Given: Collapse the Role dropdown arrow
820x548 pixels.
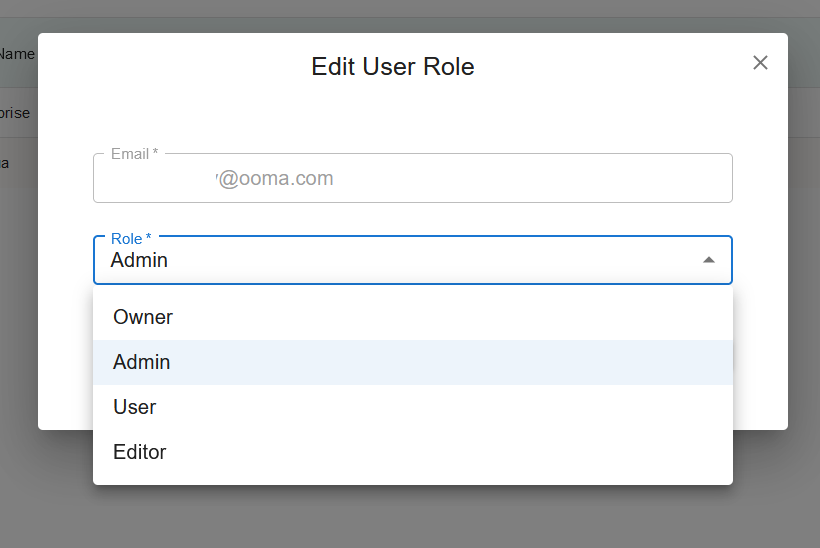Looking at the screenshot, I should pyautogui.click(x=709, y=260).
